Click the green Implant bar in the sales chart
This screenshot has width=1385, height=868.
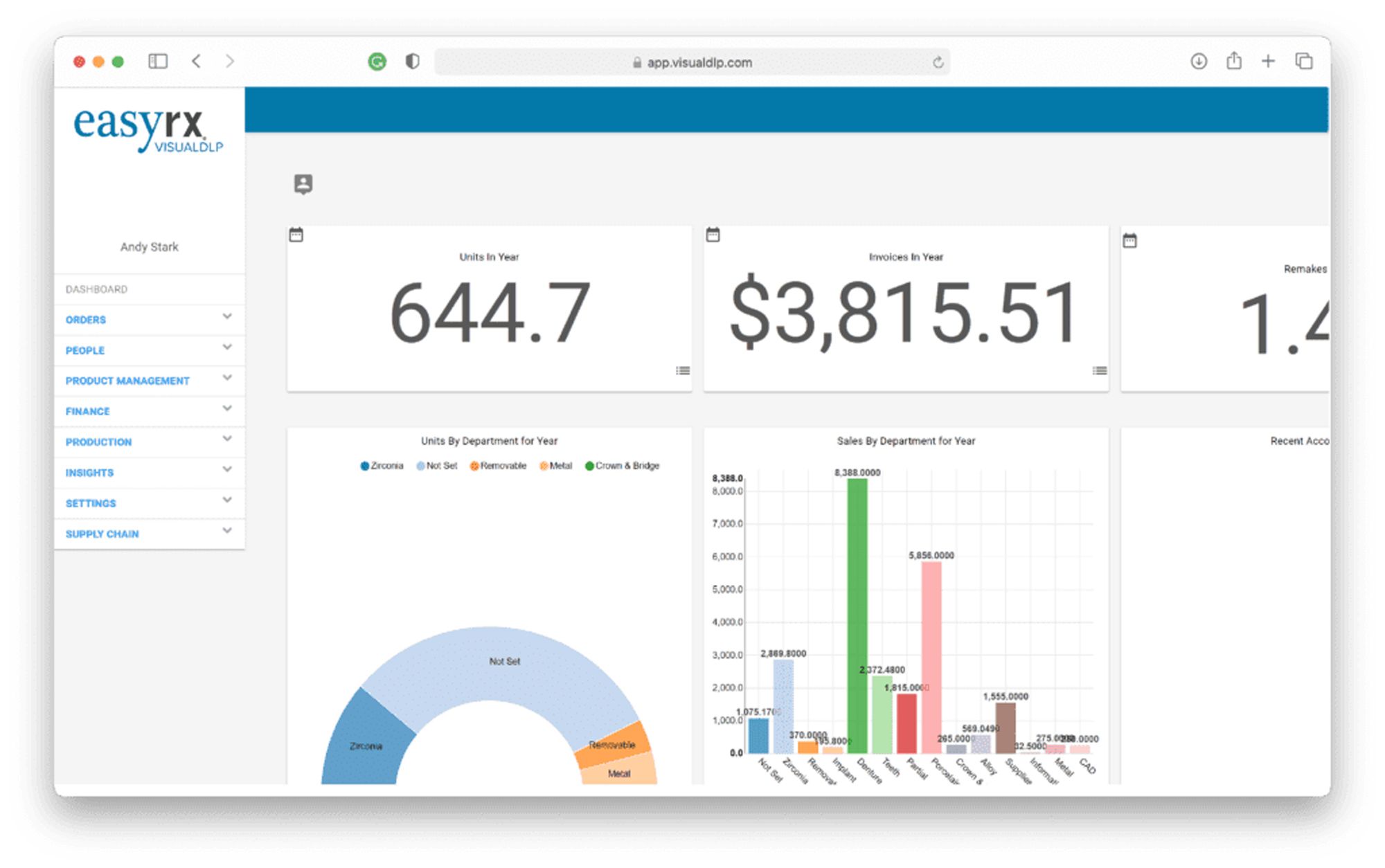pos(857,616)
